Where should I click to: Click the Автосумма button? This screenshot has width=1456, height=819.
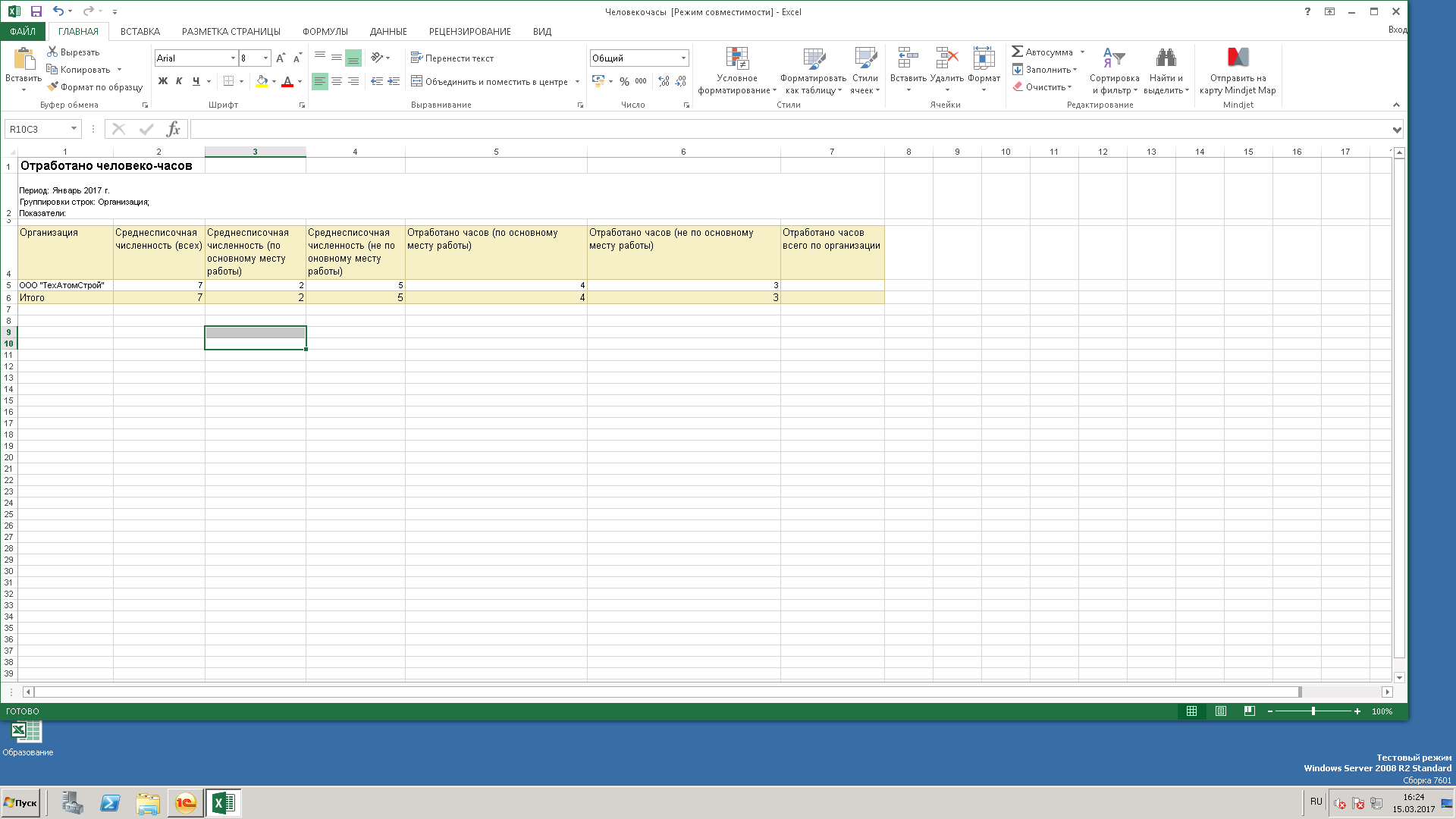click(x=1042, y=52)
